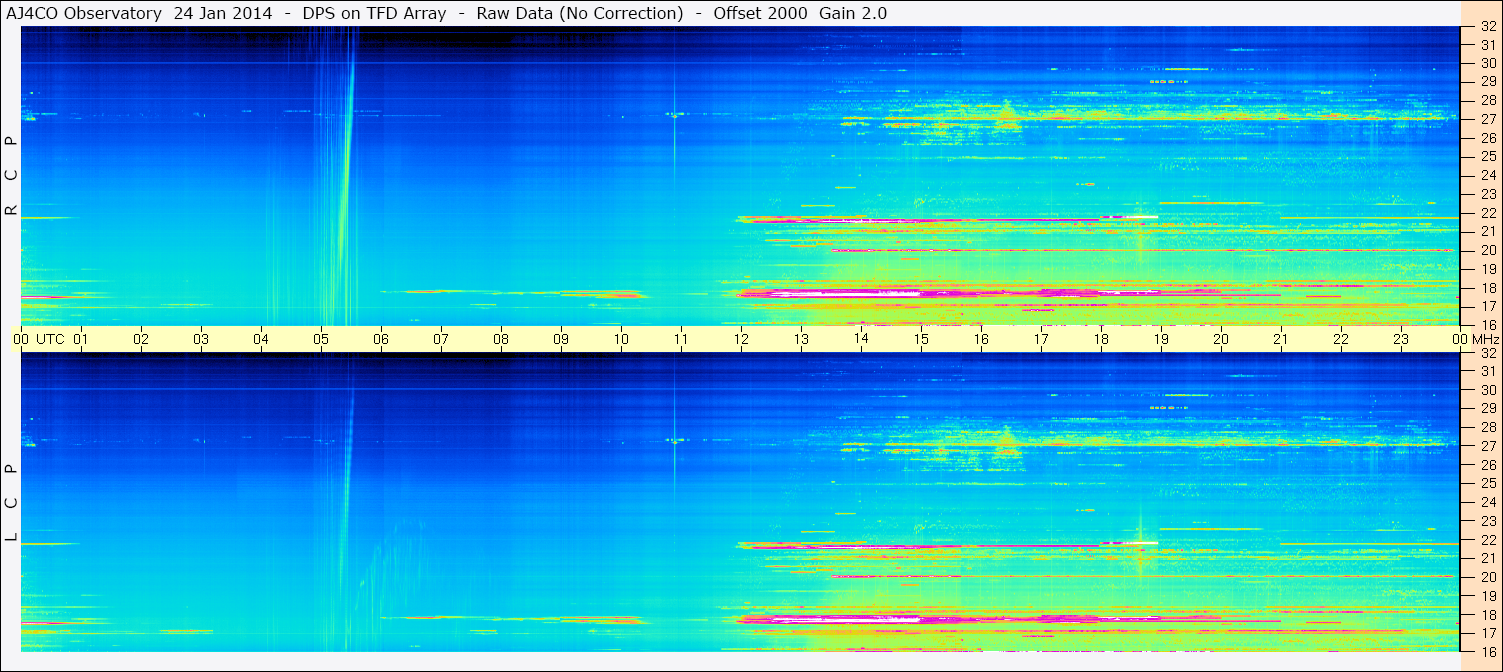Viewport: 1503px width, 672px height.
Task: Click the "Offset 2000" value in the header
Action: 761,13
